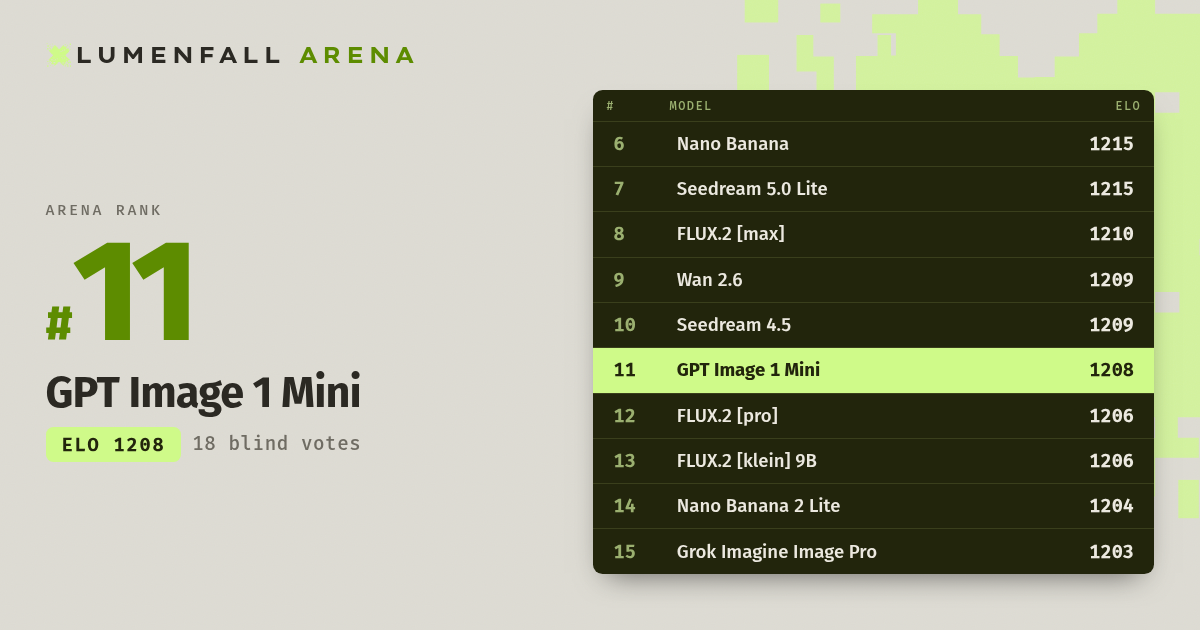Open the Seedream 5.0 Lite entry
Screen dimensions: 1200x630
coord(873,189)
